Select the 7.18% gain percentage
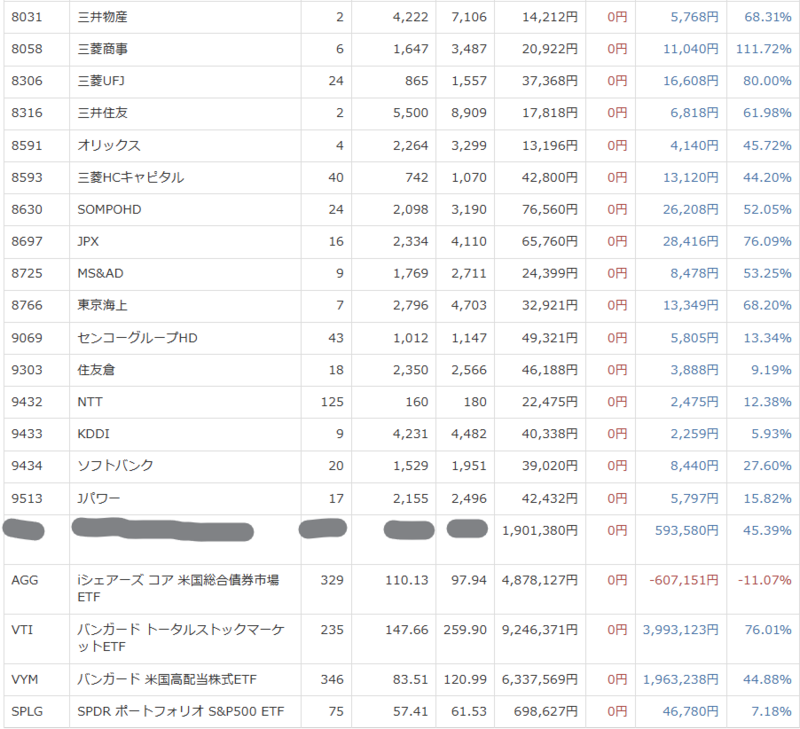800x729 pixels. (x=771, y=711)
